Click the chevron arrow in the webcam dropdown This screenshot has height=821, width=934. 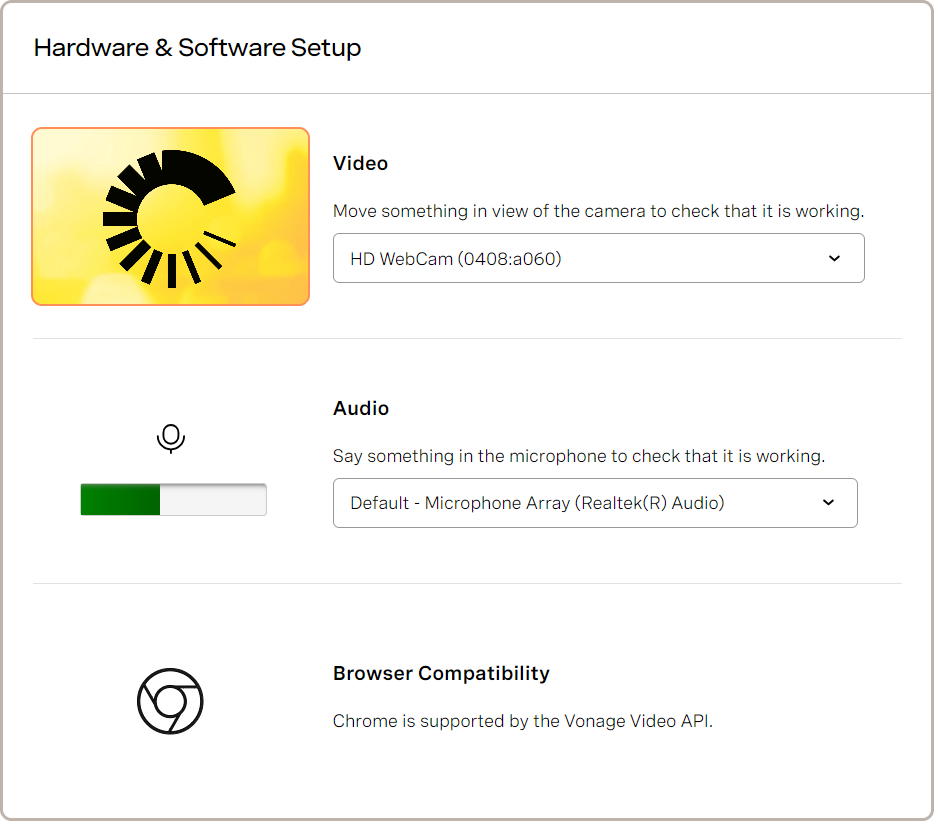(x=835, y=259)
